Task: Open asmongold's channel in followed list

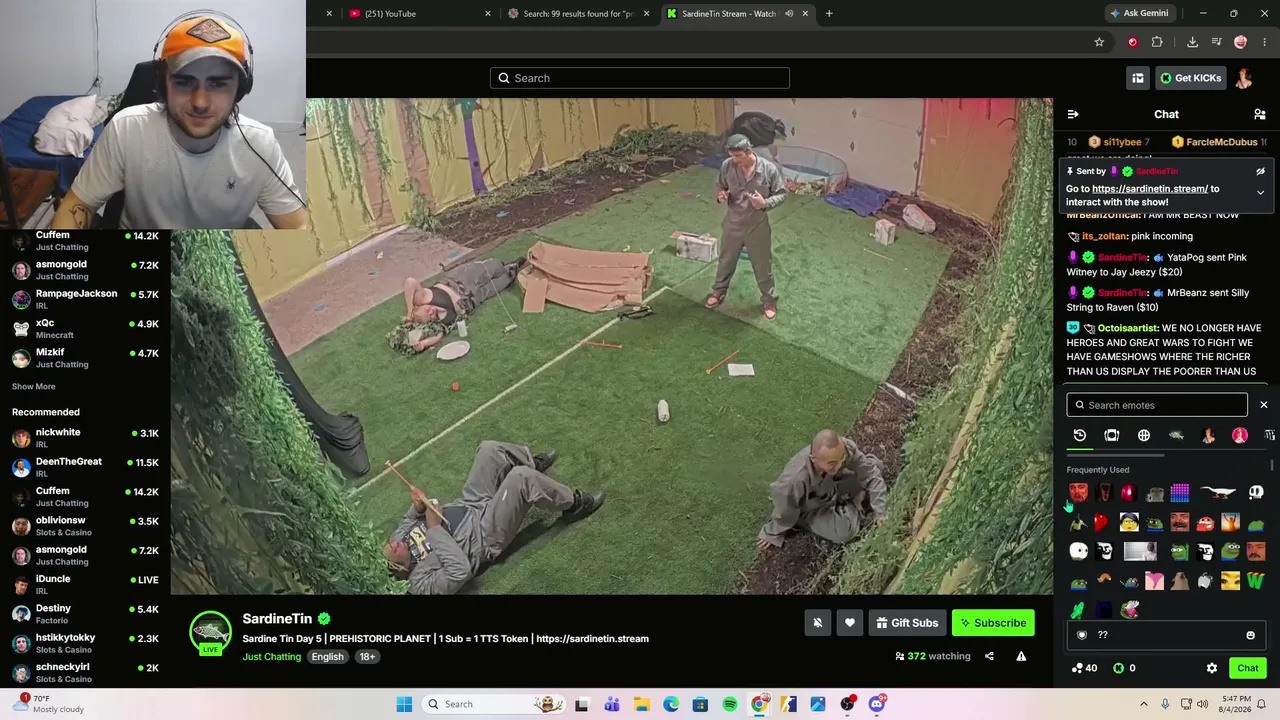Action: (85, 270)
